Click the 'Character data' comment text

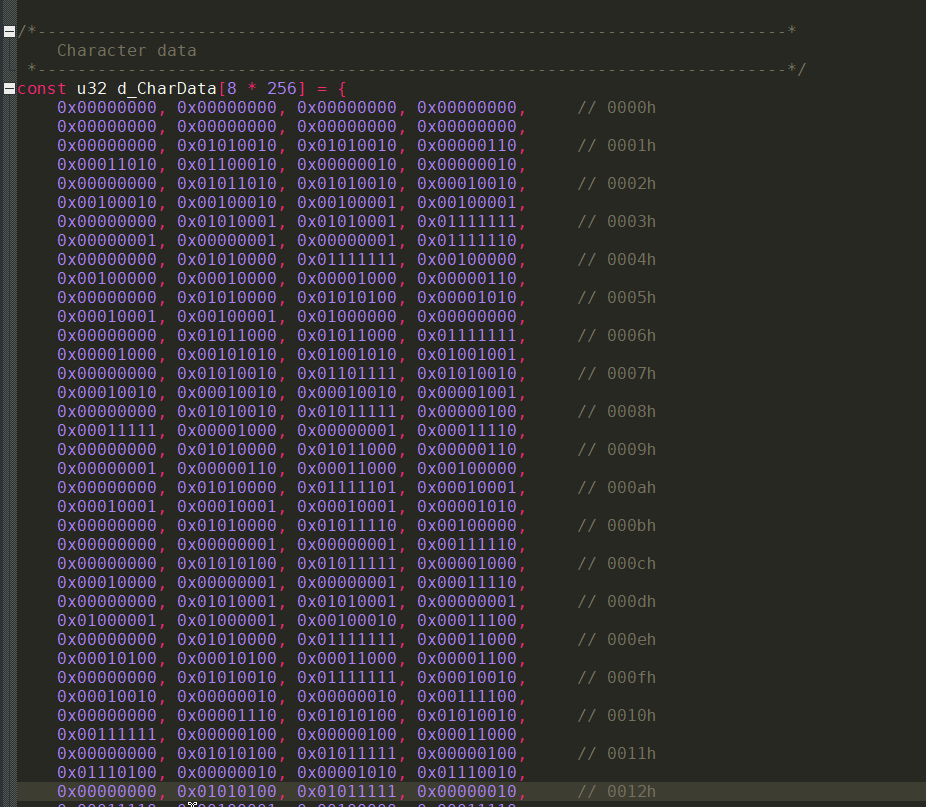[126, 51]
